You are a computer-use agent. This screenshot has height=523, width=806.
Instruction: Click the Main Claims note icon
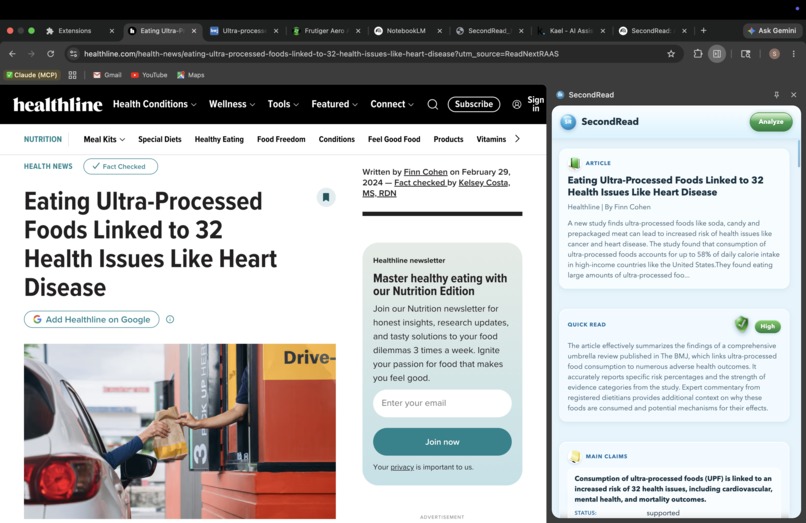pos(575,456)
